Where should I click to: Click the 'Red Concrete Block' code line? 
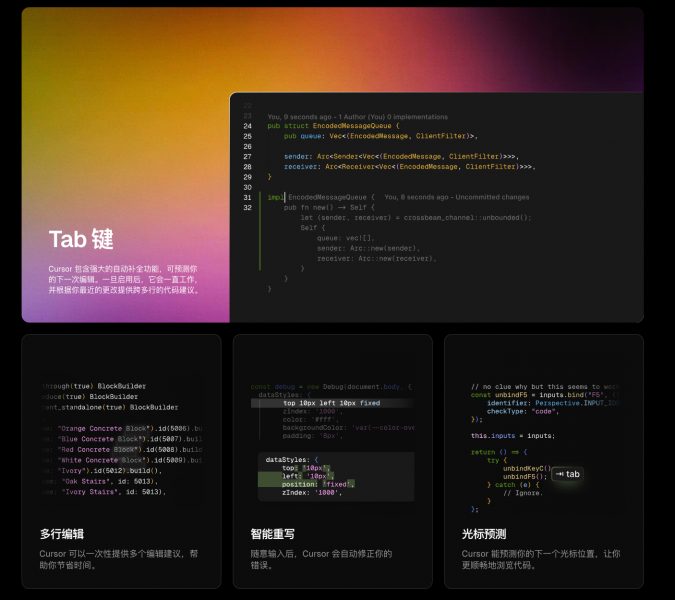point(123,449)
